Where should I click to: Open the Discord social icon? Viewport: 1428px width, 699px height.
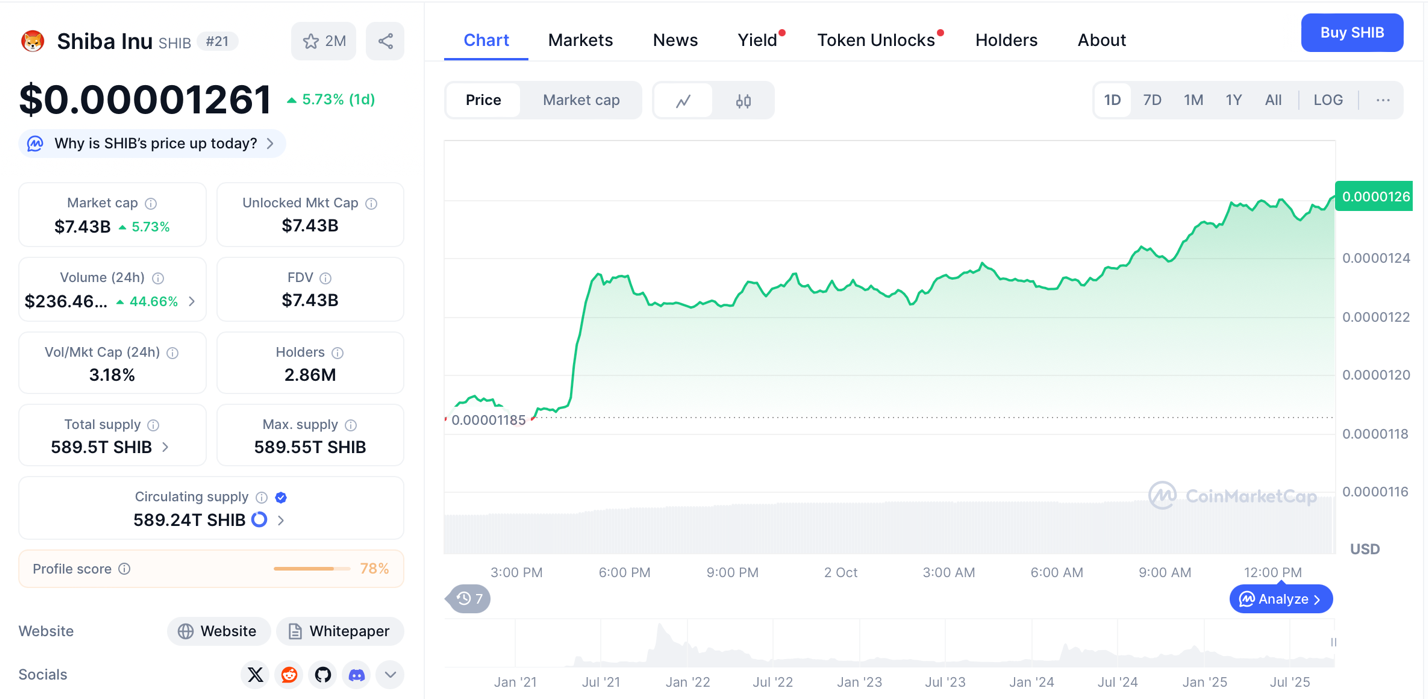coord(357,675)
